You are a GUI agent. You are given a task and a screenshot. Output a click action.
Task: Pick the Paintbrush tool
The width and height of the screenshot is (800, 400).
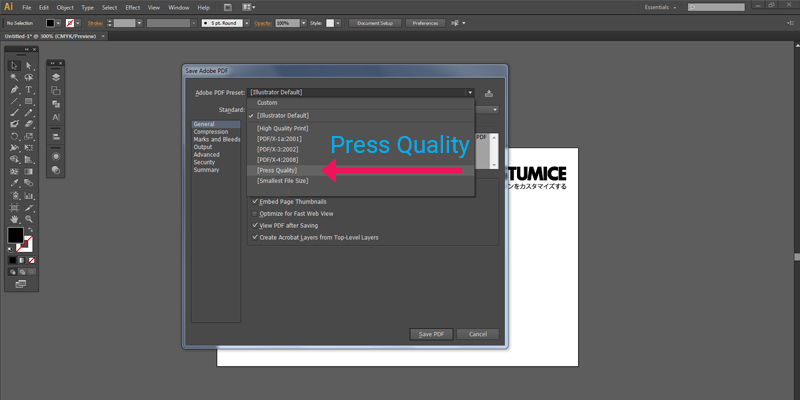14,113
